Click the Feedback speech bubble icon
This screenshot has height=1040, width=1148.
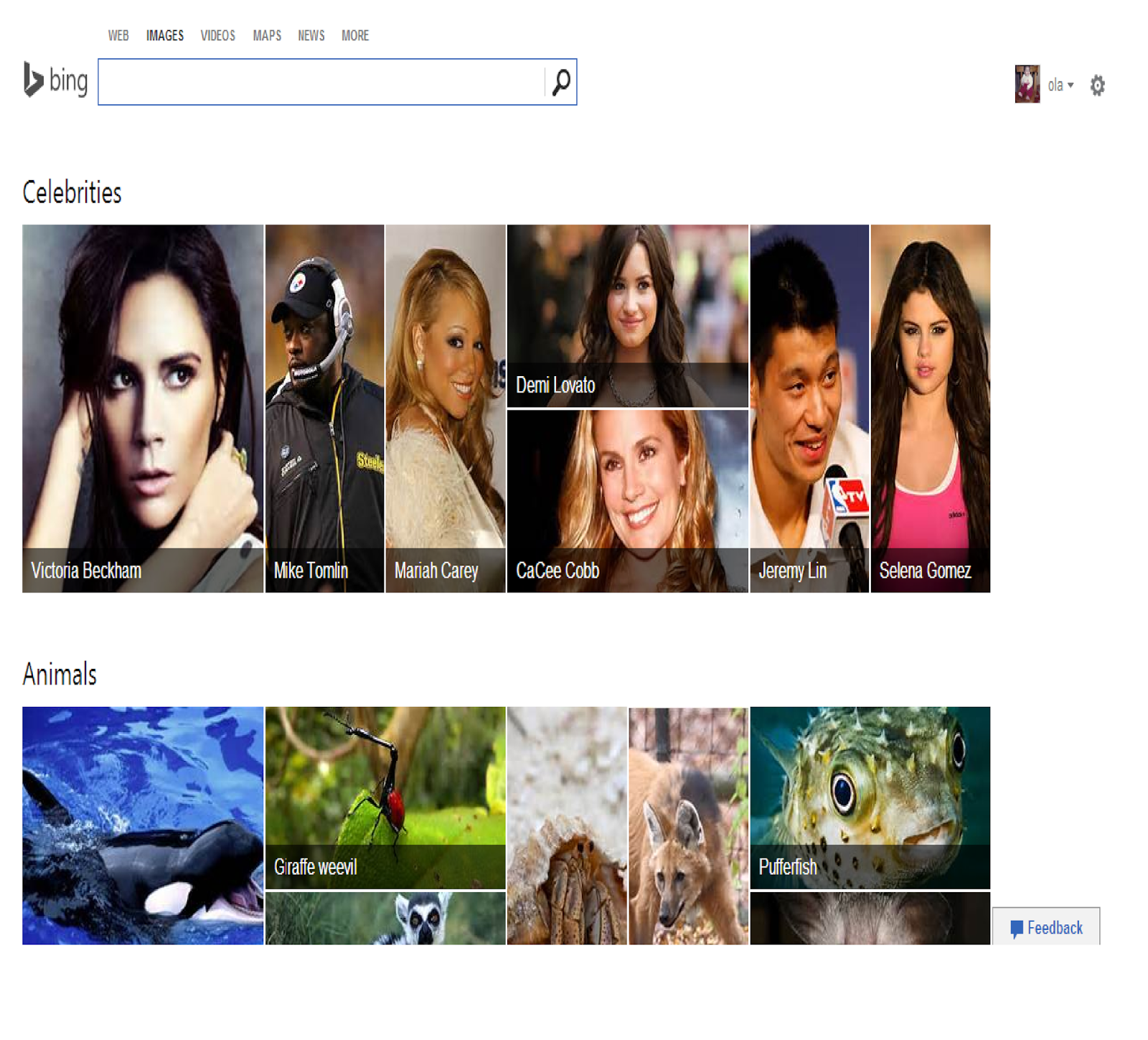(x=1016, y=928)
